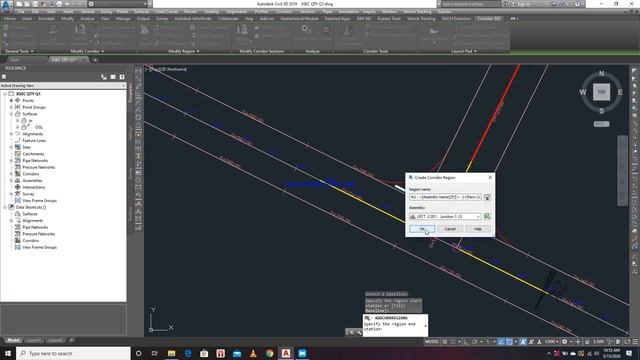The height and width of the screenshot is (360, 640).
Task: Expand the Point Groups tree node
Action: [x=11, y=107]
